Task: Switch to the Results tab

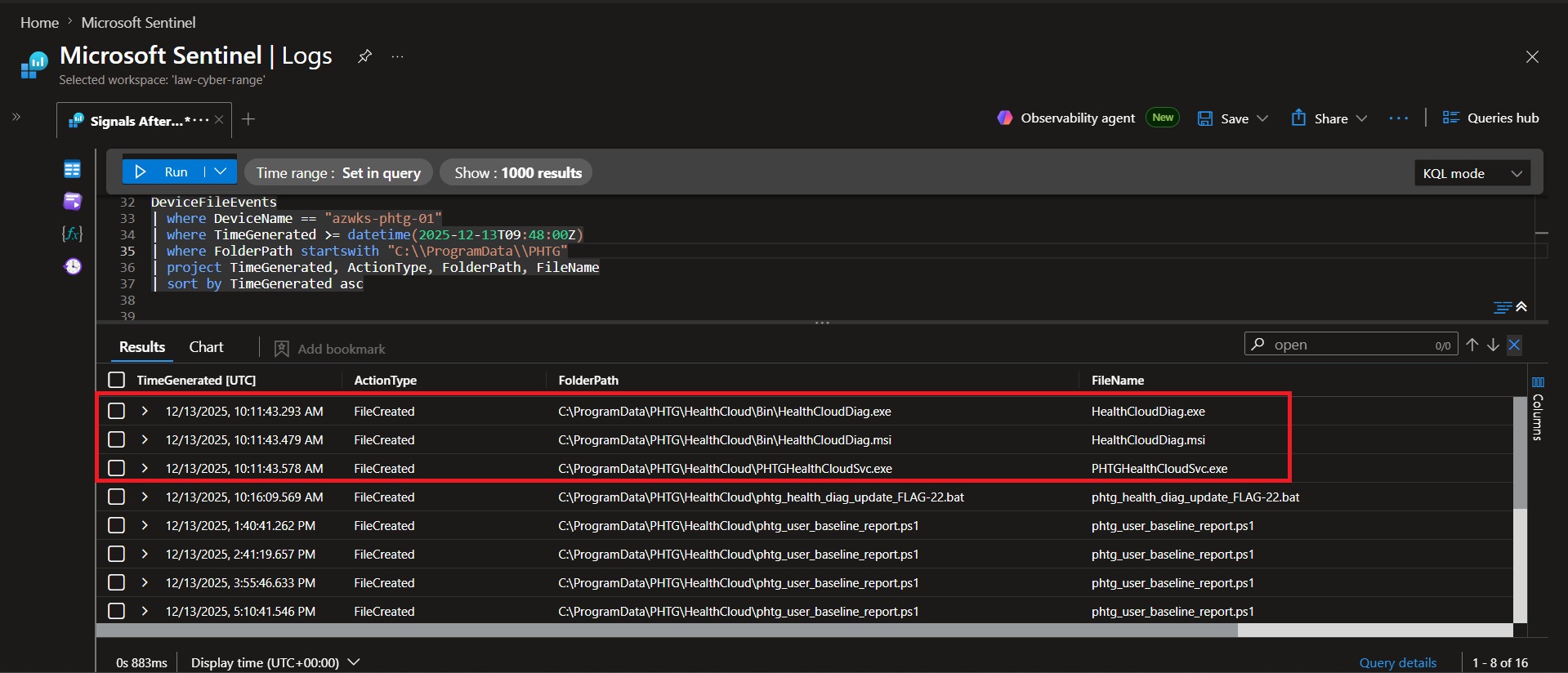Action: coord(142,347)
